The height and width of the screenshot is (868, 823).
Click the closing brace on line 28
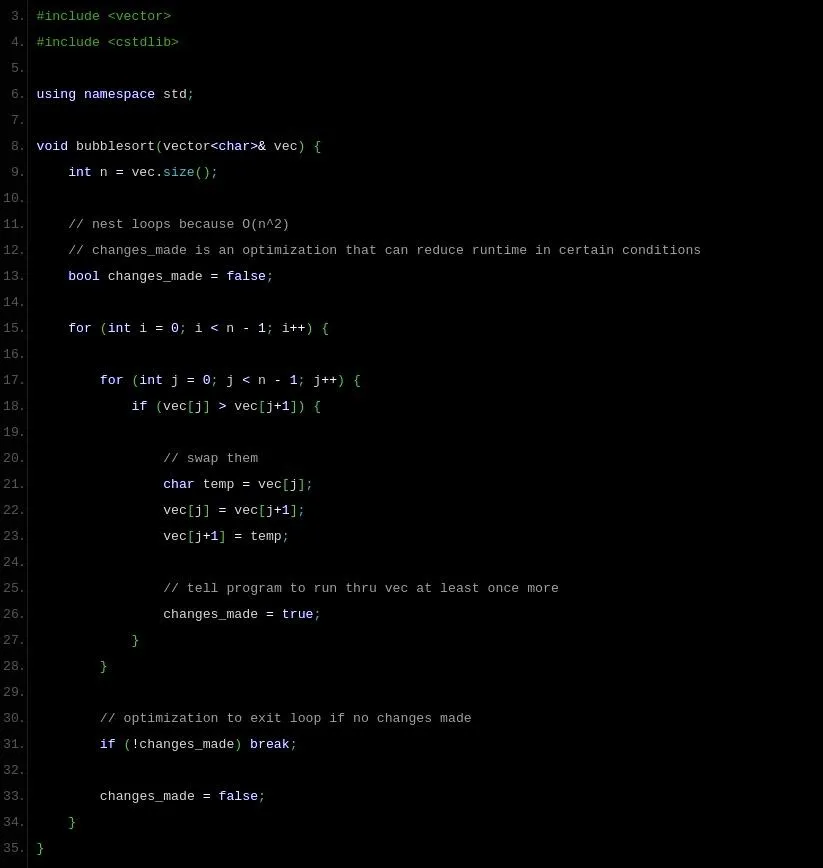(x=103, y=666)
